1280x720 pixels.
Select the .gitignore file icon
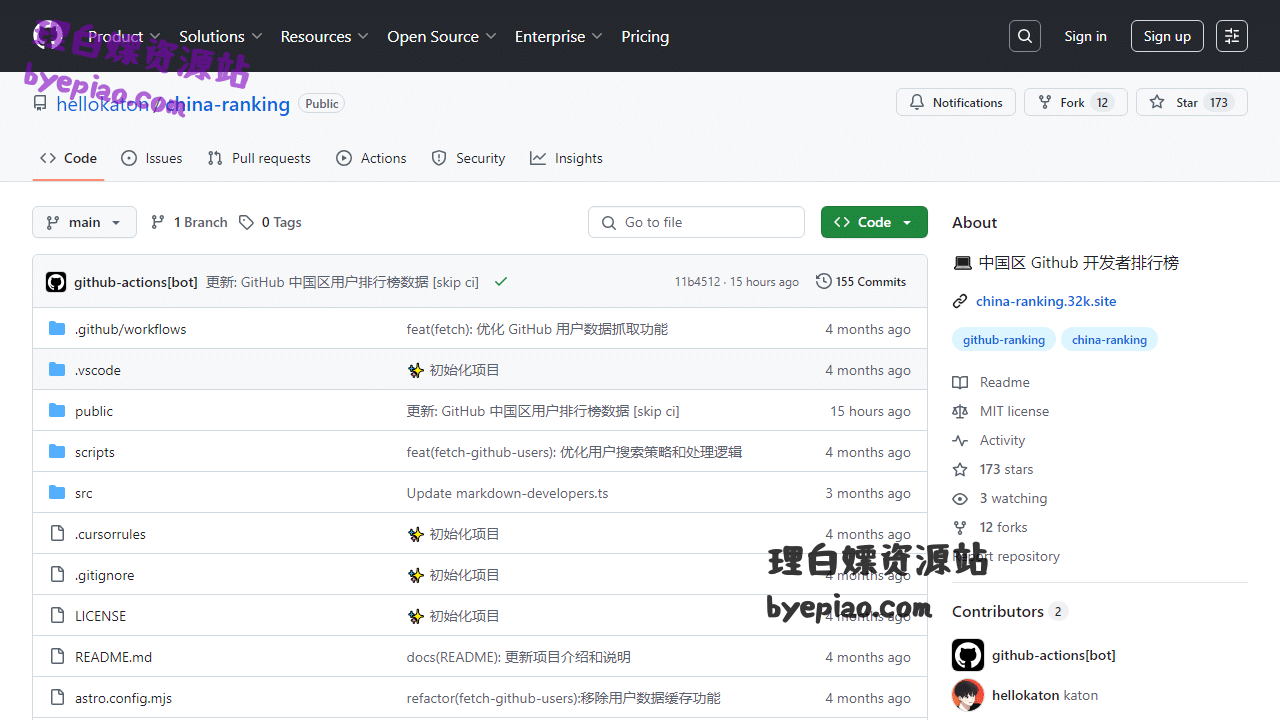(57, 575)
